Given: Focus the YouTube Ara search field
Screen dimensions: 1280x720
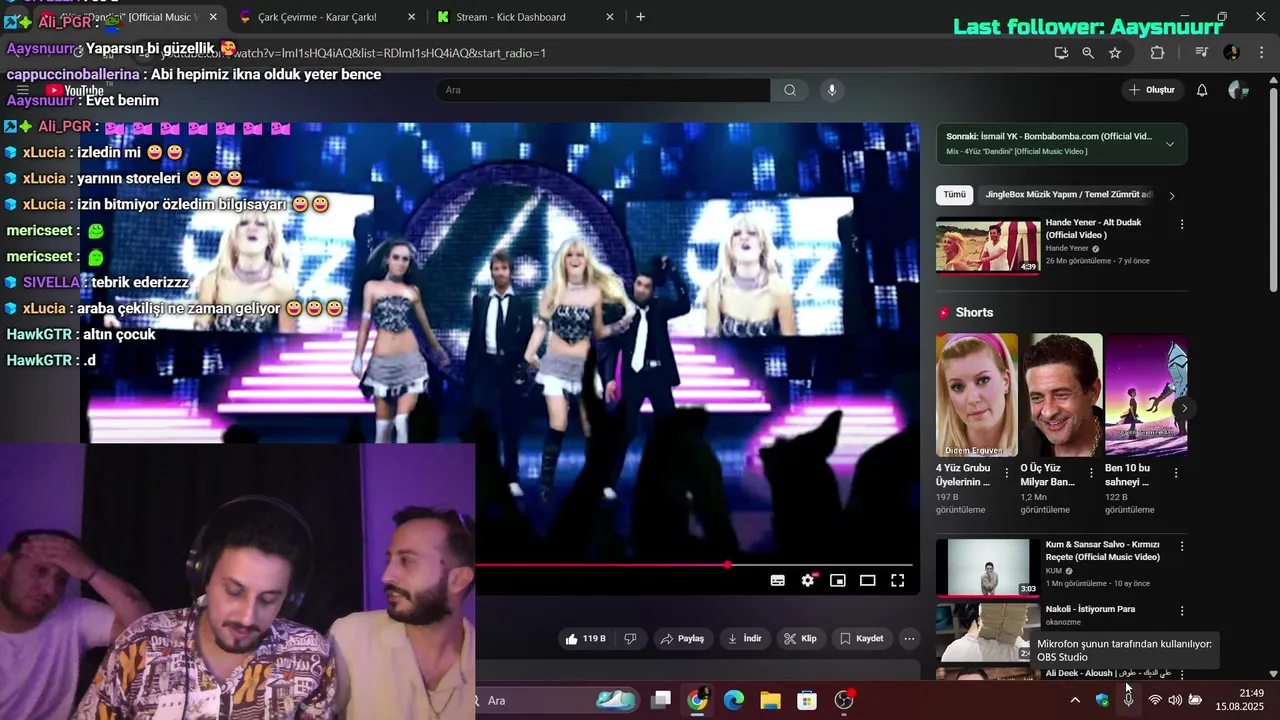Looking at the screenshot, I should (x=603, y=90).
